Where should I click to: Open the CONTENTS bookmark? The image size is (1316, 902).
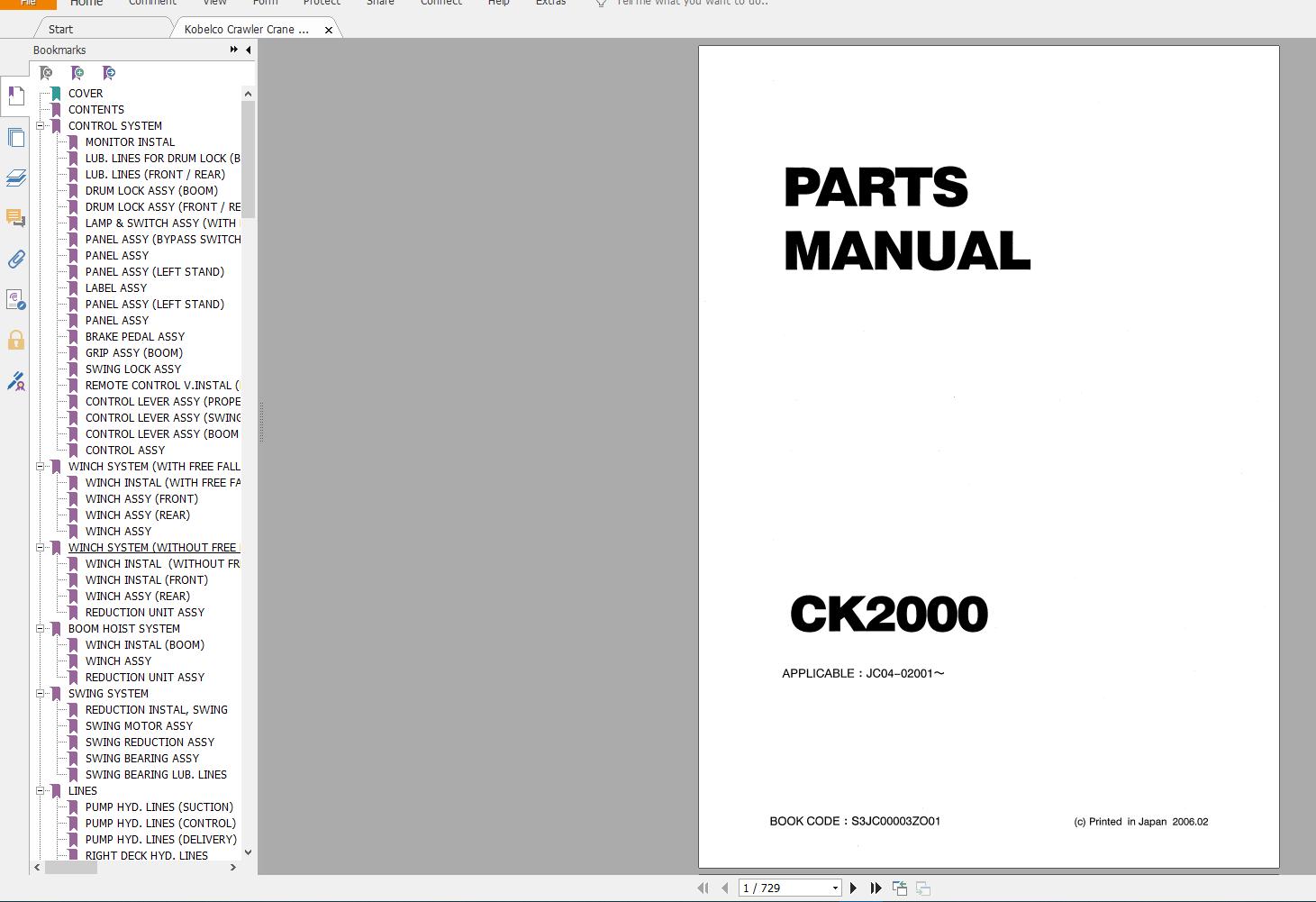(96, 110)
